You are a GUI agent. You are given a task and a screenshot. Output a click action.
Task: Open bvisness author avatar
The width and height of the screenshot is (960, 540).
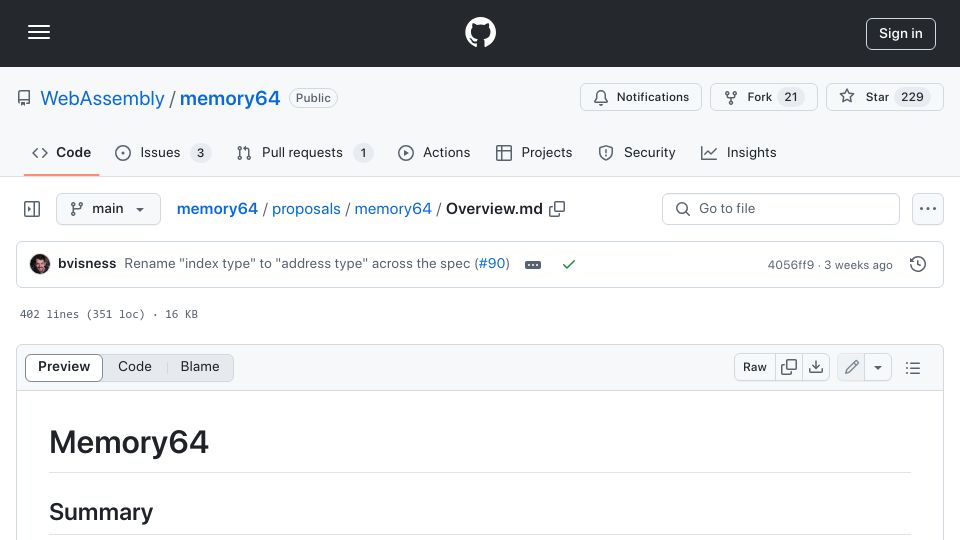pos(40,264)
